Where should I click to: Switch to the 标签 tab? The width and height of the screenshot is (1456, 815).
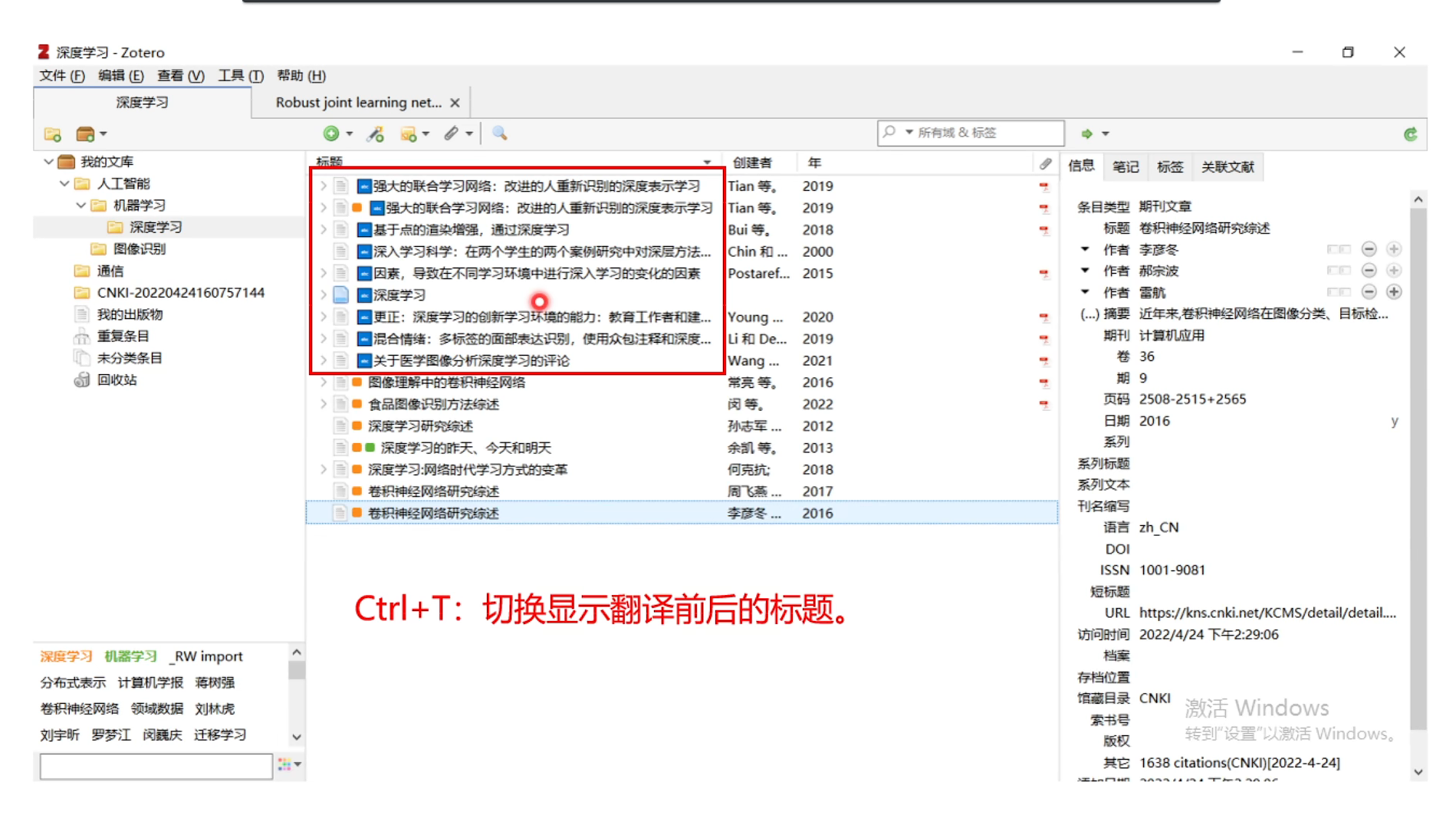click(1171, 166)
